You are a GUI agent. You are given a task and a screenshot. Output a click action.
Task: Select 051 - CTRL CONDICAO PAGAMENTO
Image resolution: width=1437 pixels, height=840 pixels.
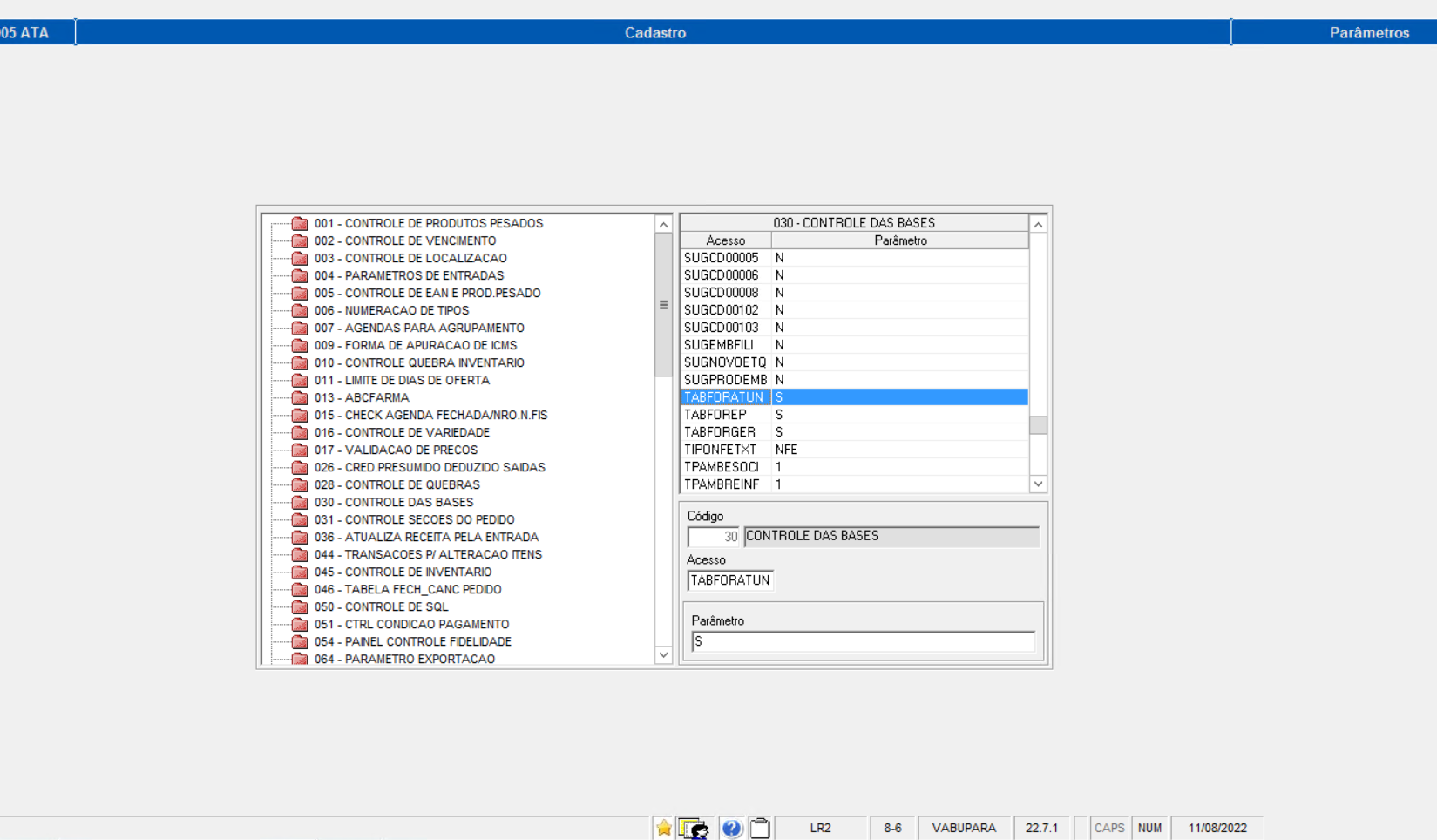pyautogui.click(x=411, y=625)
